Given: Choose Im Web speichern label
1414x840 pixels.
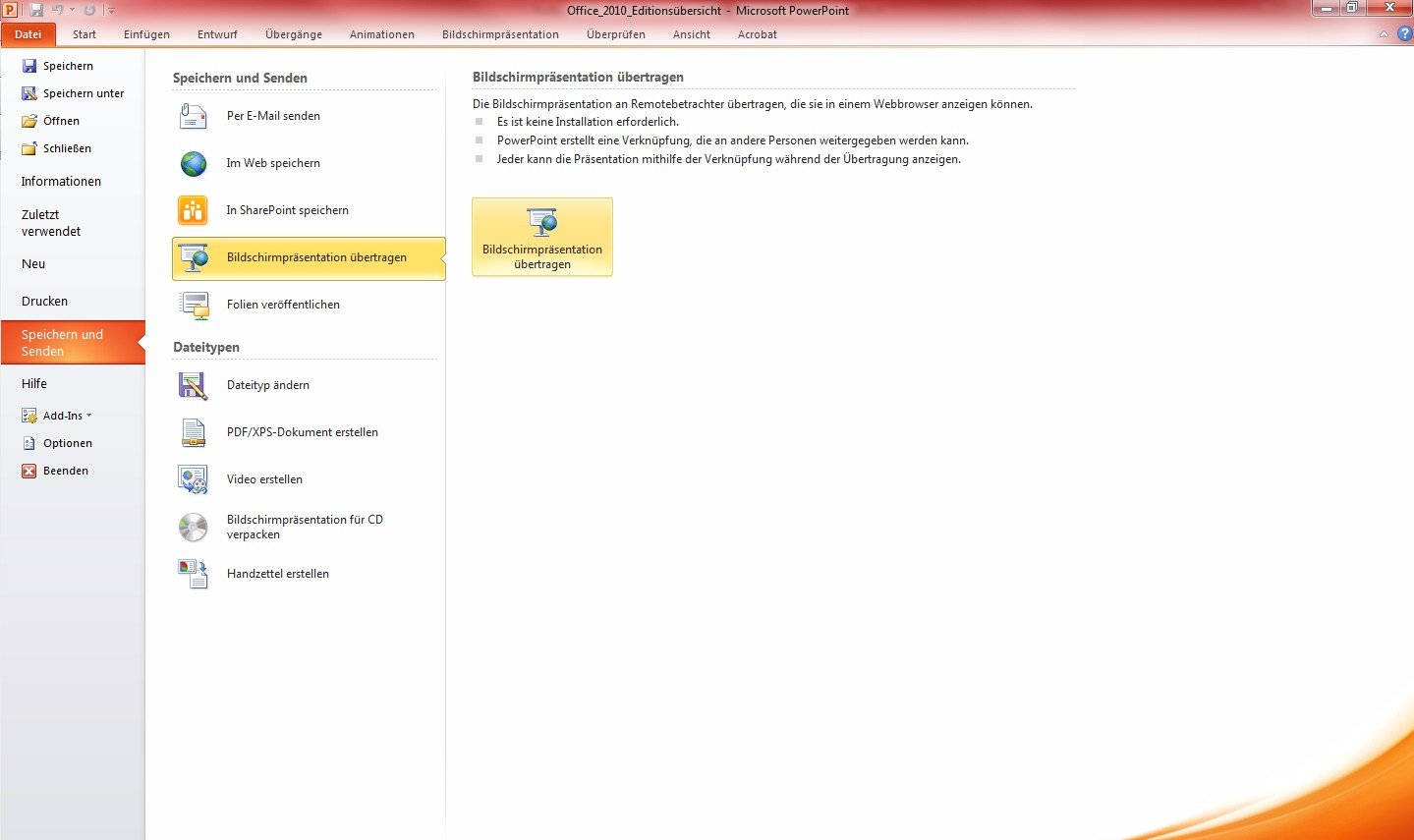Looking at the screenshot, I should click(273, 163).
